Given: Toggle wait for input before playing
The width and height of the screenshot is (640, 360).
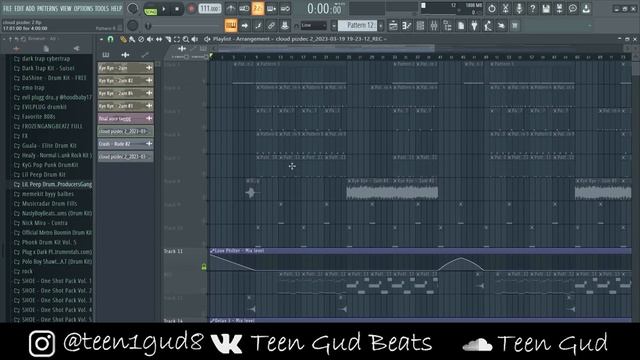Looking at the screenshot, I should tap(244, 9).
